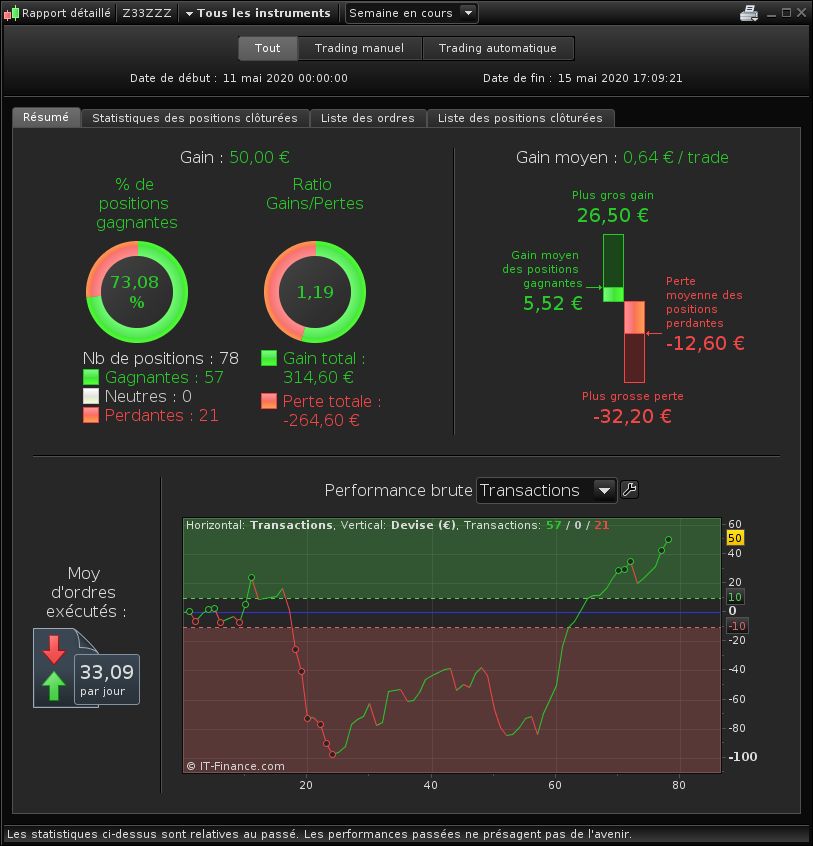Click the green Gagnantes legend square
The width and height of the screenshot is (813, 846).
[91, 377]
